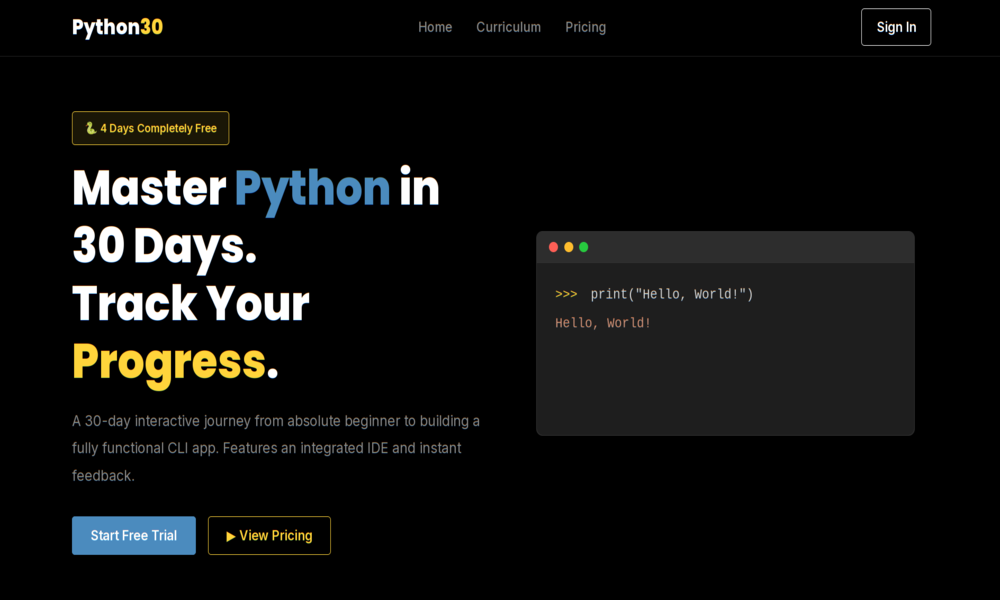The image size is (1000, 600).
Task: Click the Sign In button
Action: [895, 27]
